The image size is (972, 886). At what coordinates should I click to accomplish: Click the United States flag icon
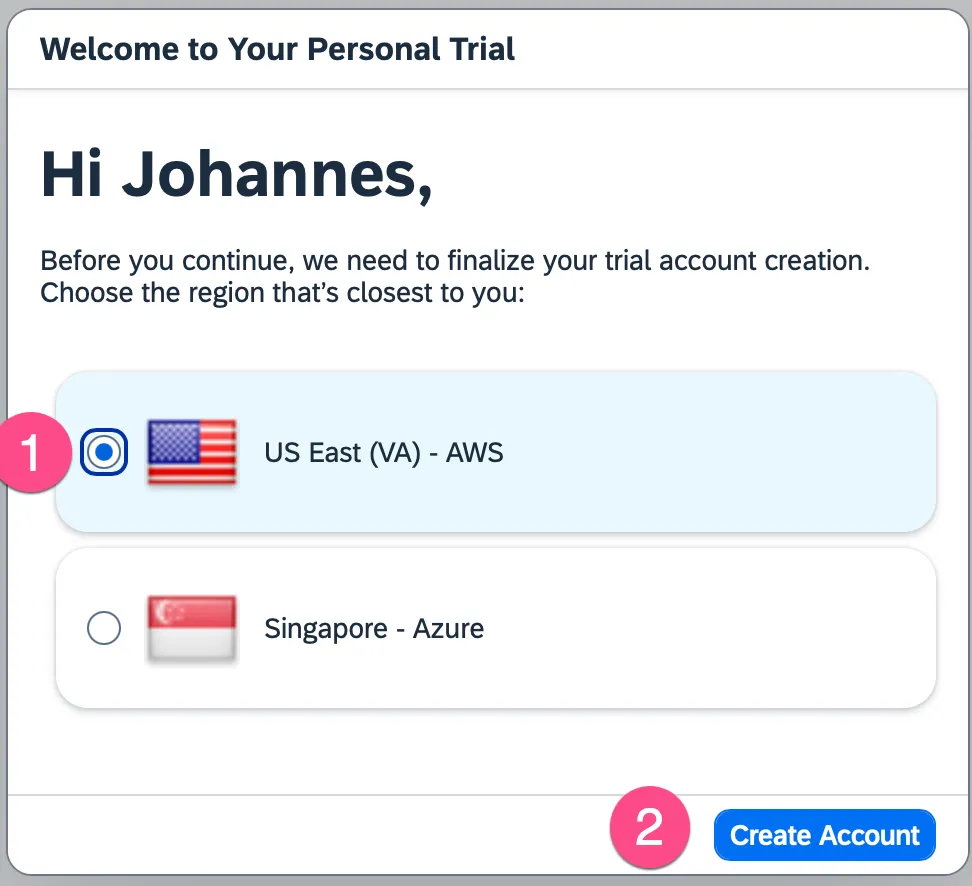[192, 453]
